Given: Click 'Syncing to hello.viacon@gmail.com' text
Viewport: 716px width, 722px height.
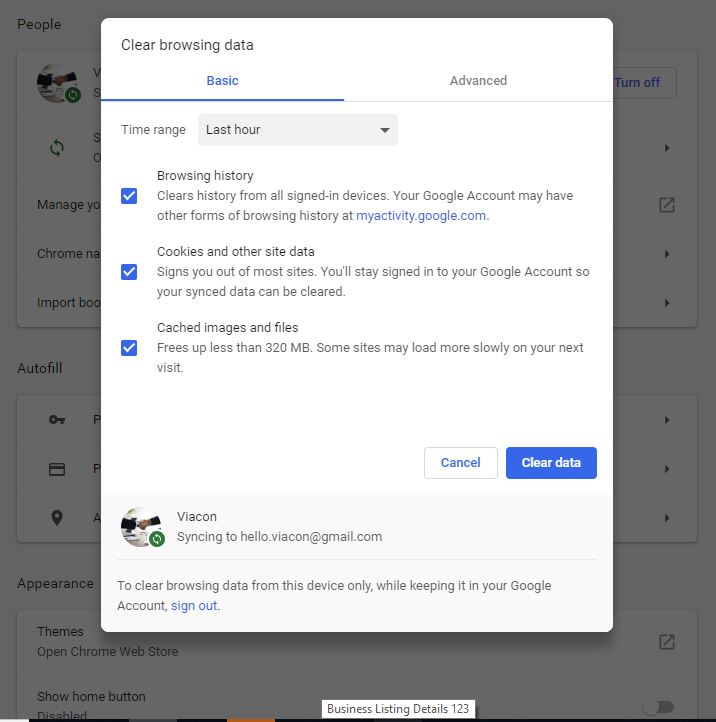Looking at the screenshot, I should (x=279, y=536).
